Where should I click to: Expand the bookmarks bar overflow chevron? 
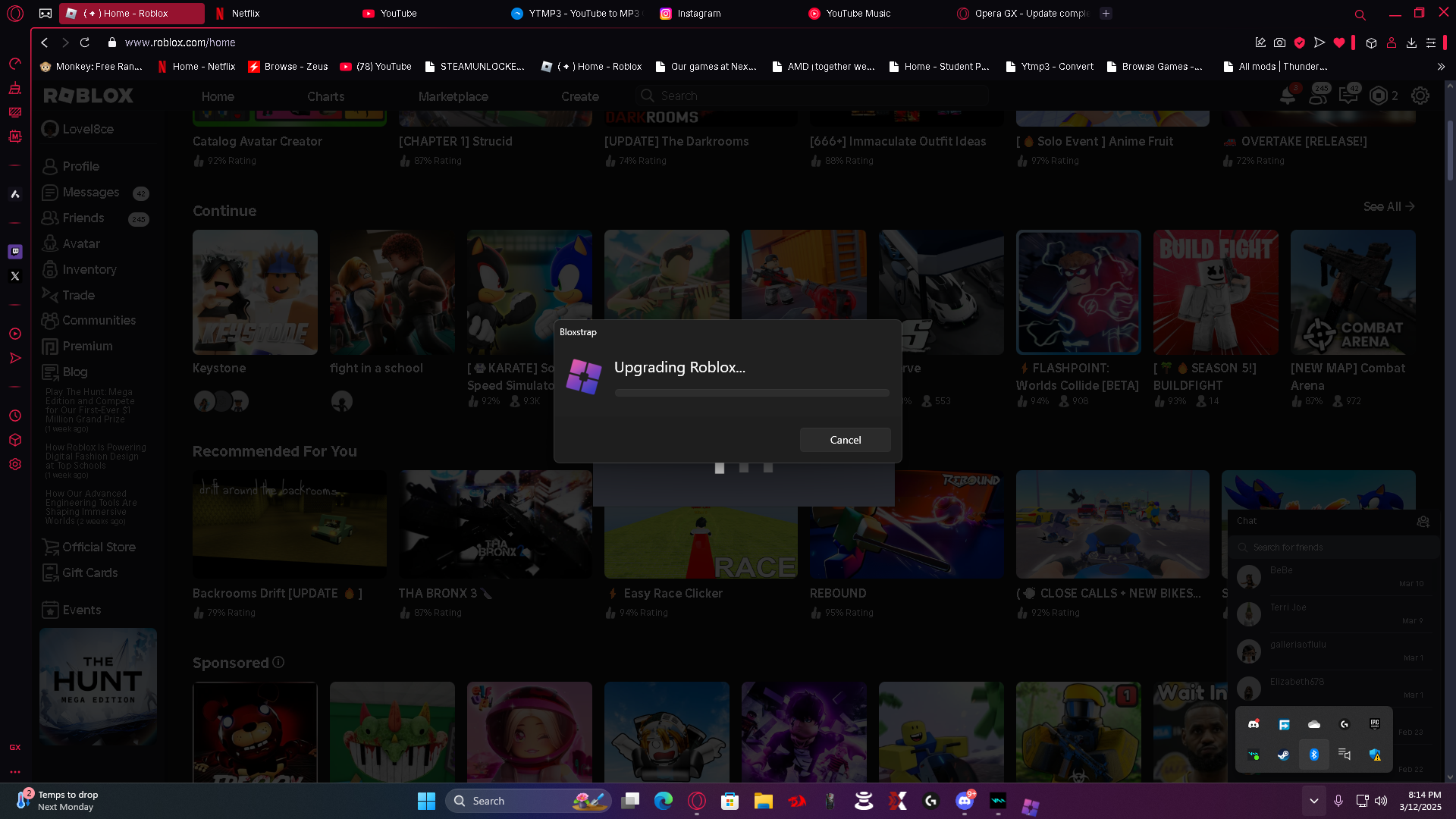click(1441, 67)
